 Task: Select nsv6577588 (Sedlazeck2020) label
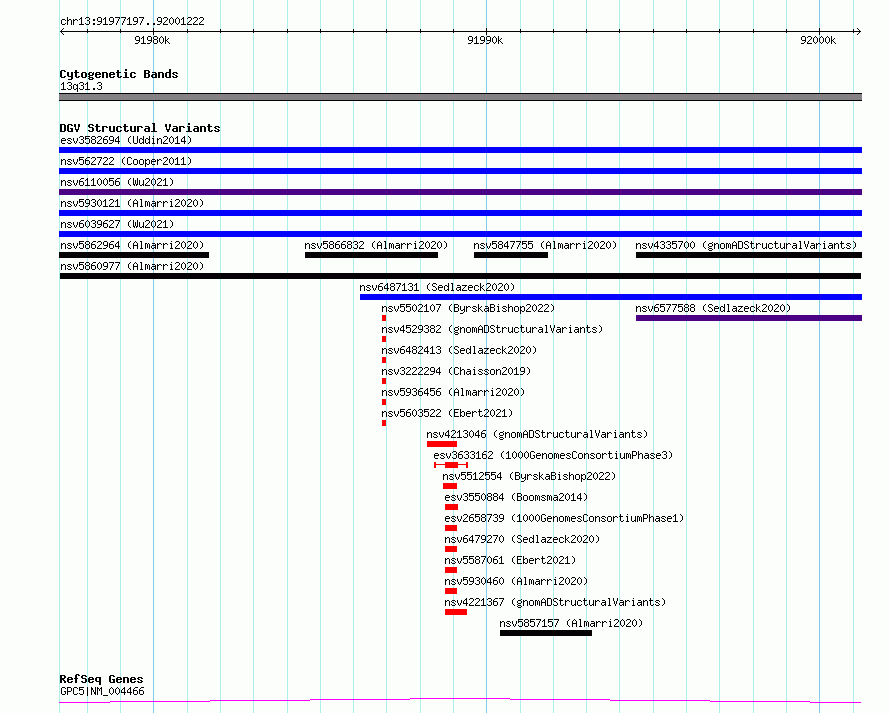tap(713, 308)
